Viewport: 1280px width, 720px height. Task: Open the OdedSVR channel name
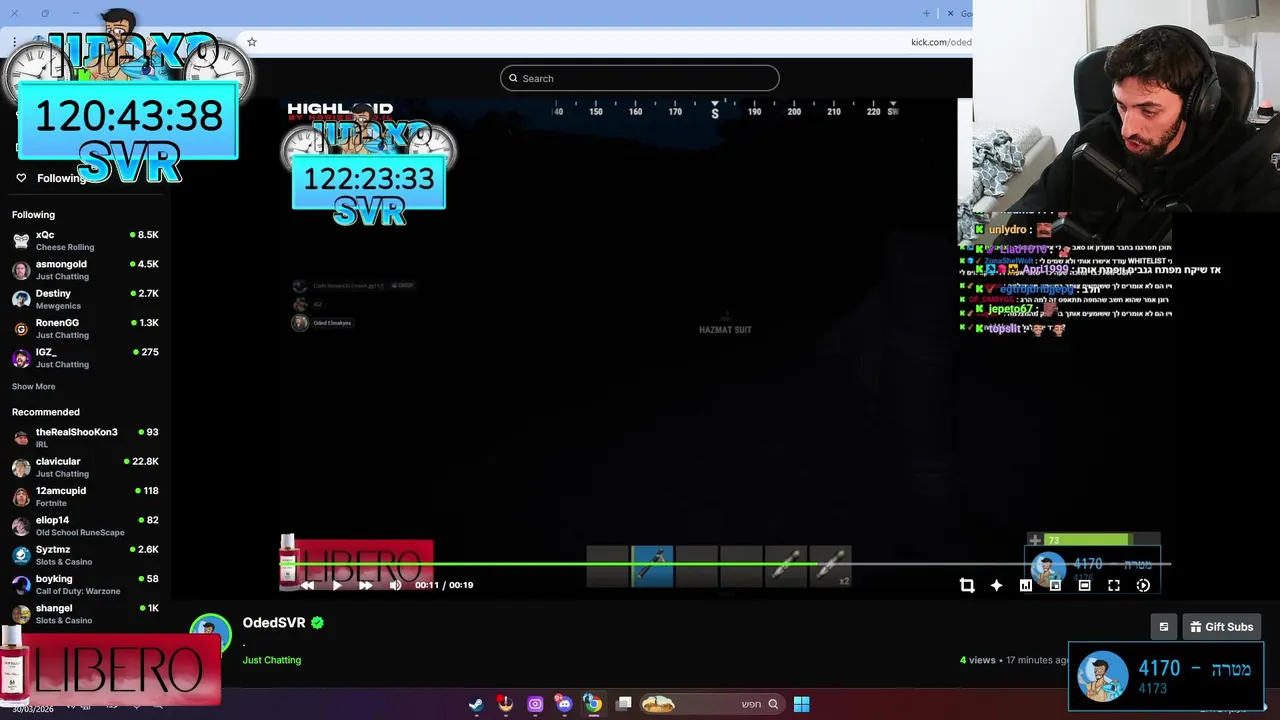[x=274, y=623]
